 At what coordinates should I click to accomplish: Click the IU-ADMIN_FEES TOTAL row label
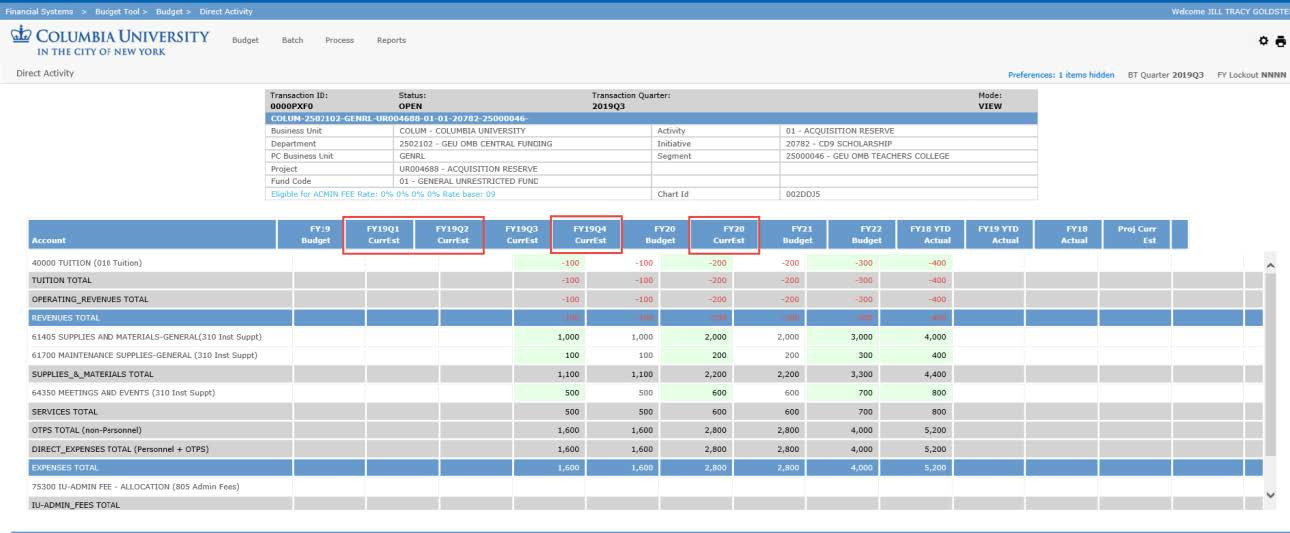[x=76, y=505]
